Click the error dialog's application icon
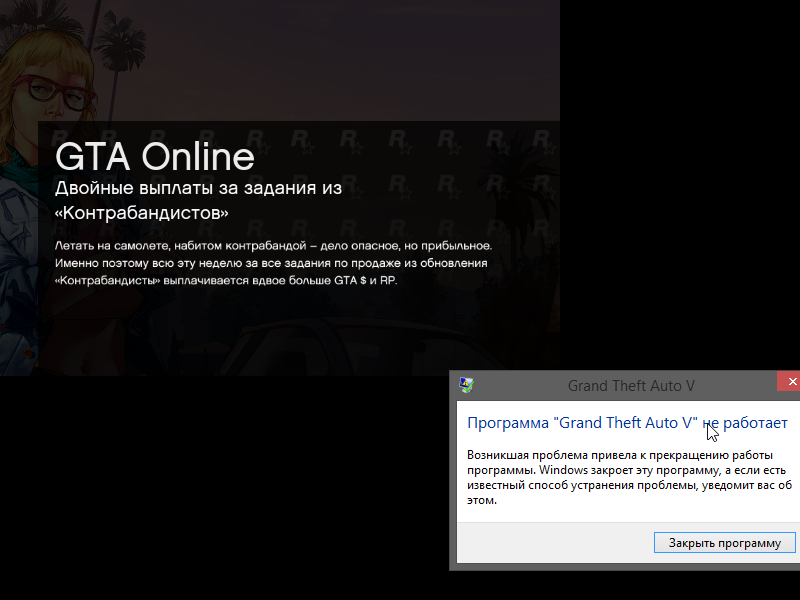 (466, 385)
